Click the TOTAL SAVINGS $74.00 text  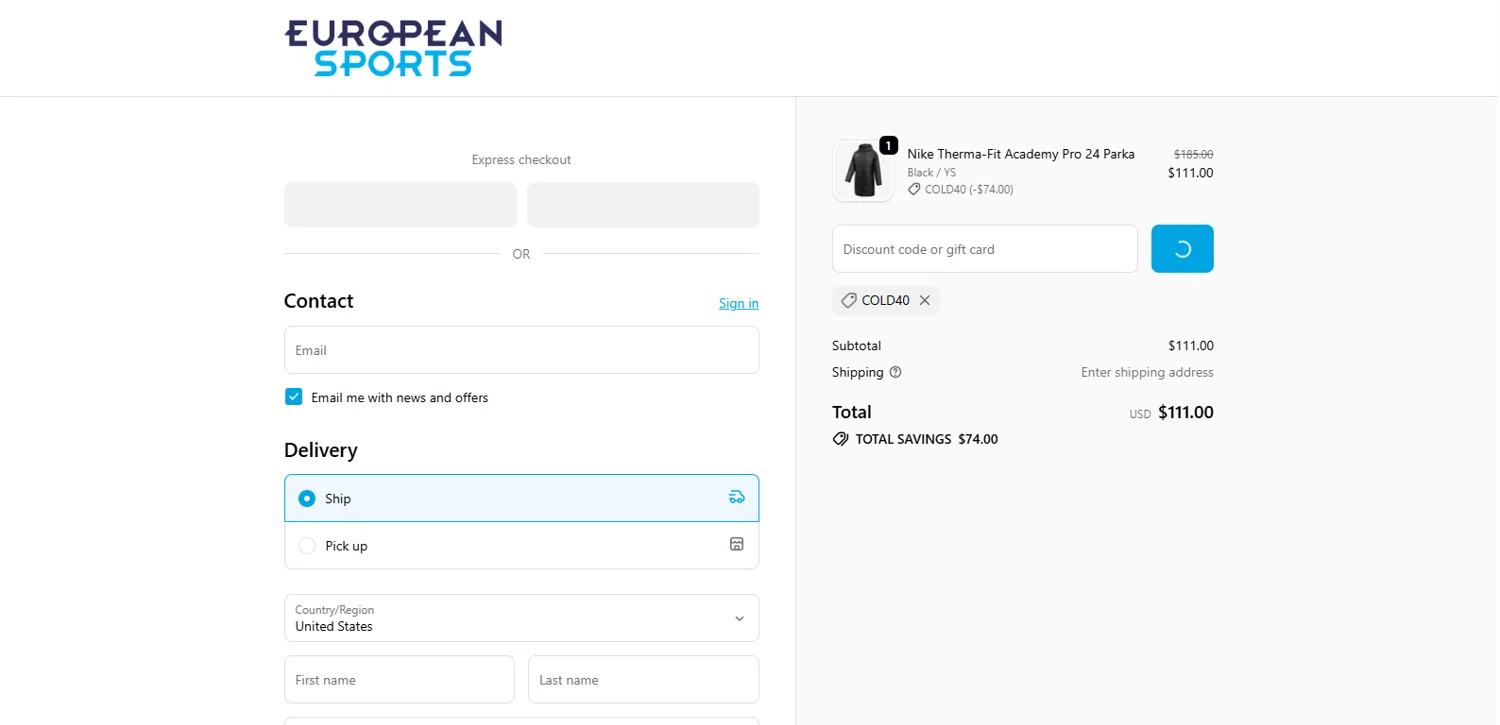[x=927, y=439]
